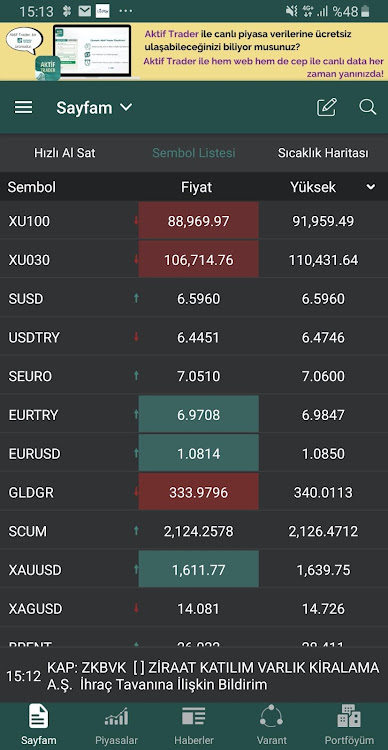The height and width of the screenshot is (750, 388).
Task: Go to Haberler news icon
Action: [x=194, y=717]
